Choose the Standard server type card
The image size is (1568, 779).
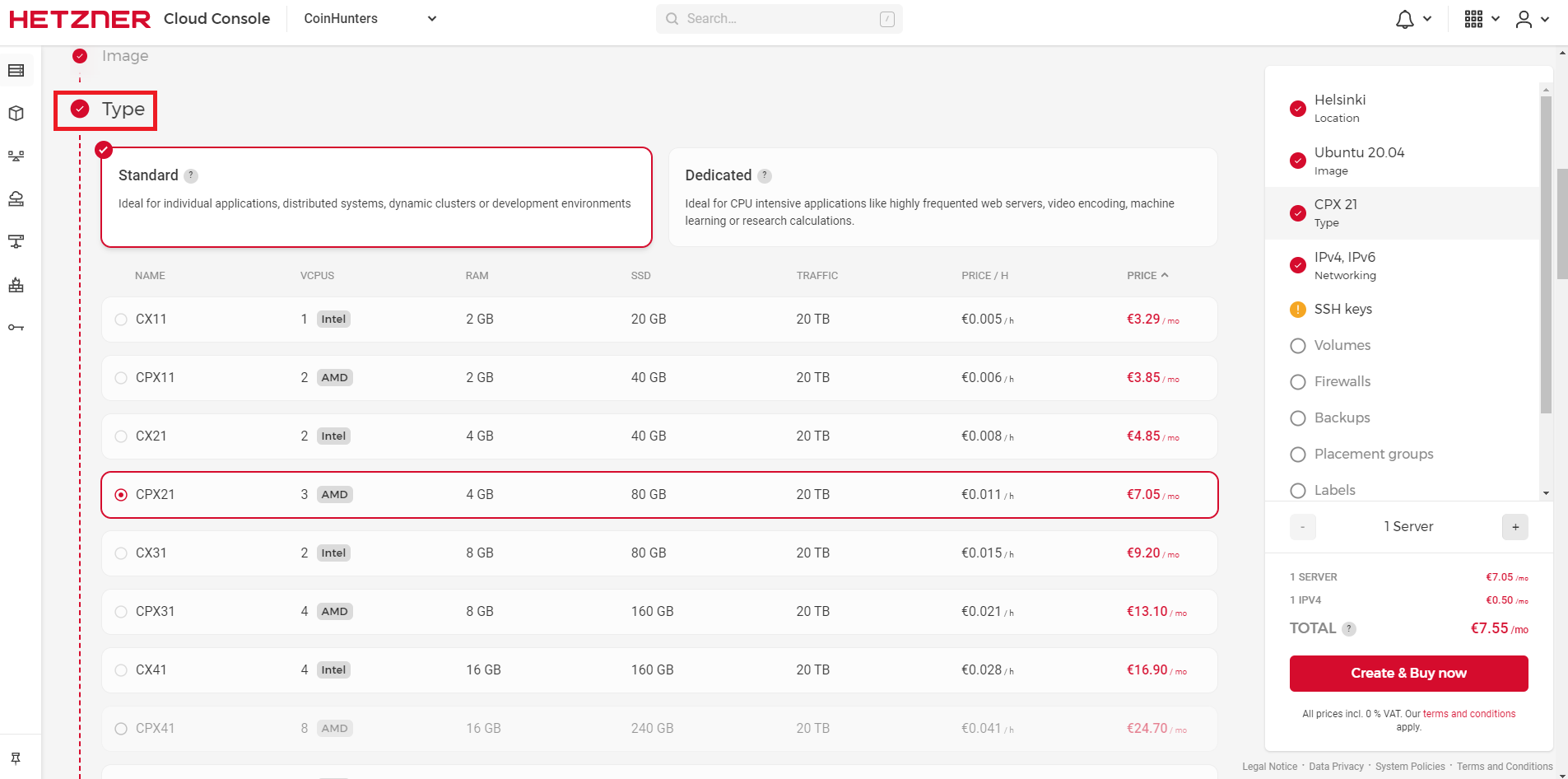point(376,198)
